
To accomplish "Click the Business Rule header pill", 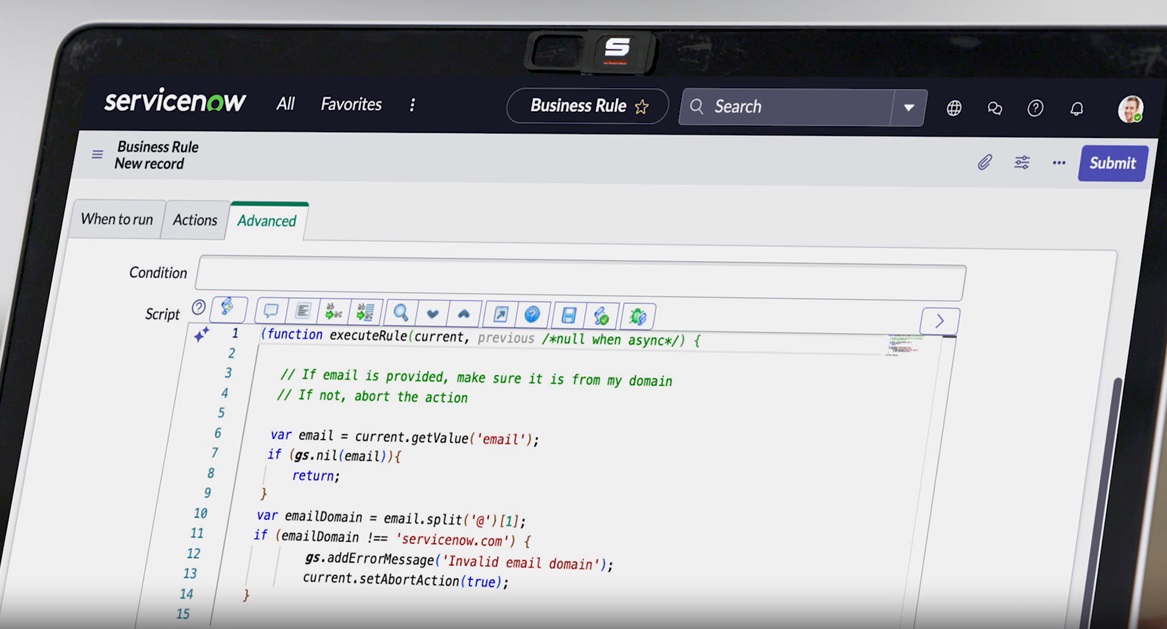I will pyautogui.click(x=587, y=106).
